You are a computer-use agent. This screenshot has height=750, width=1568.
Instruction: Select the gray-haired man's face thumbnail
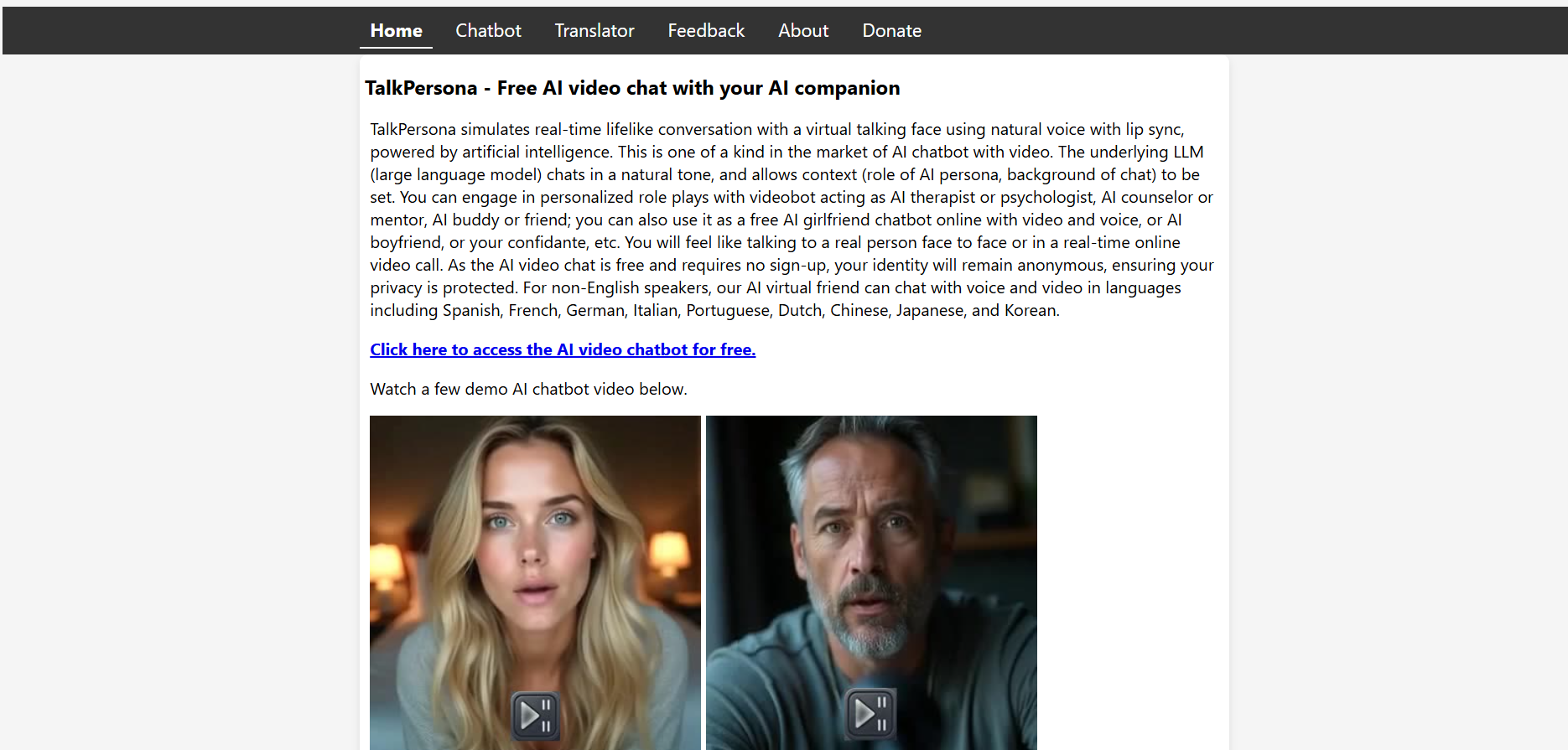click(871, 582)
